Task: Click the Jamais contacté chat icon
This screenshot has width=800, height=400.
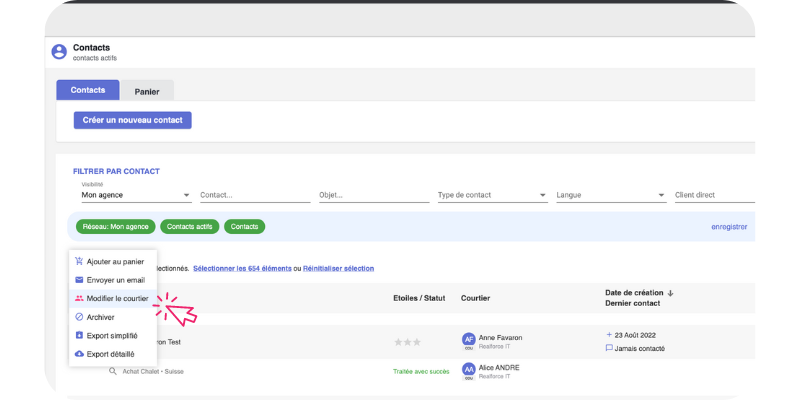Action: click(609, 349)
